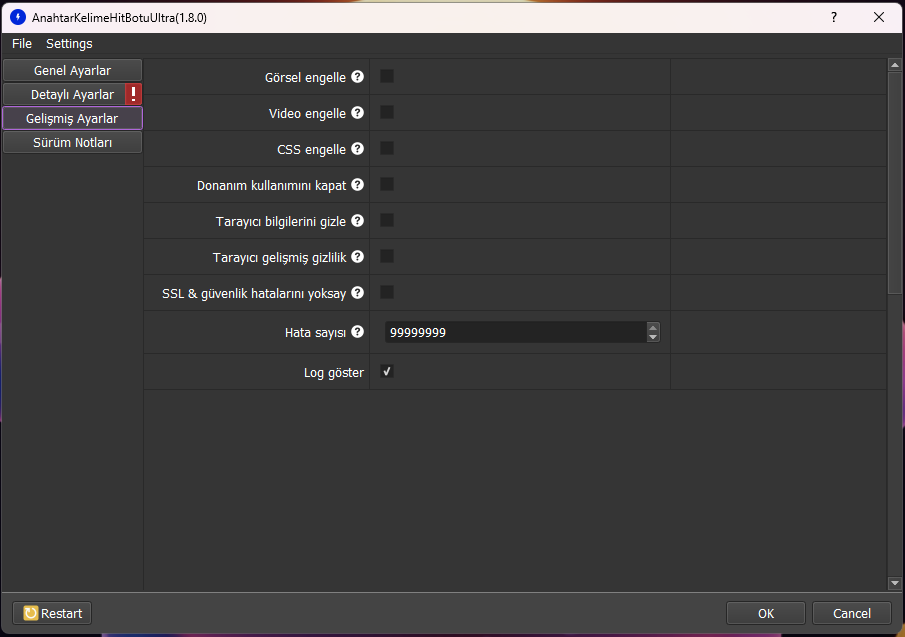Click the CSS engelle label
Screen dimensions: 905x637
311,149
